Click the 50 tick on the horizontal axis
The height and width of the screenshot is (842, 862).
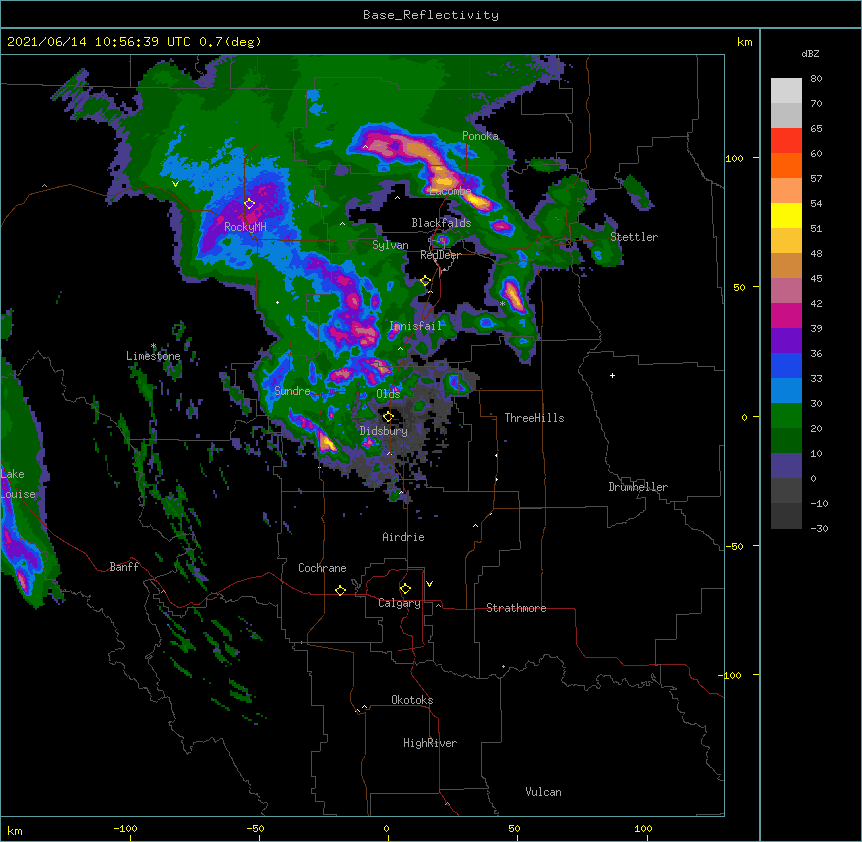click(x=514, y=828)
